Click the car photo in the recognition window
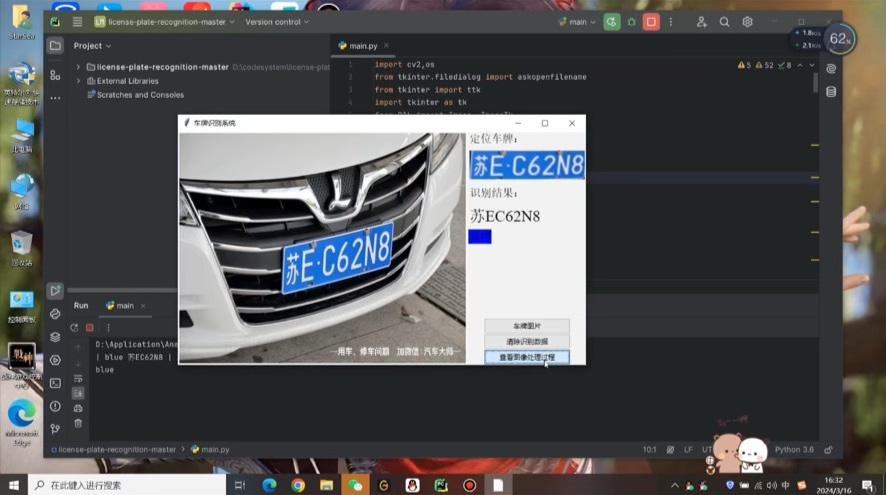 (322, 248)
